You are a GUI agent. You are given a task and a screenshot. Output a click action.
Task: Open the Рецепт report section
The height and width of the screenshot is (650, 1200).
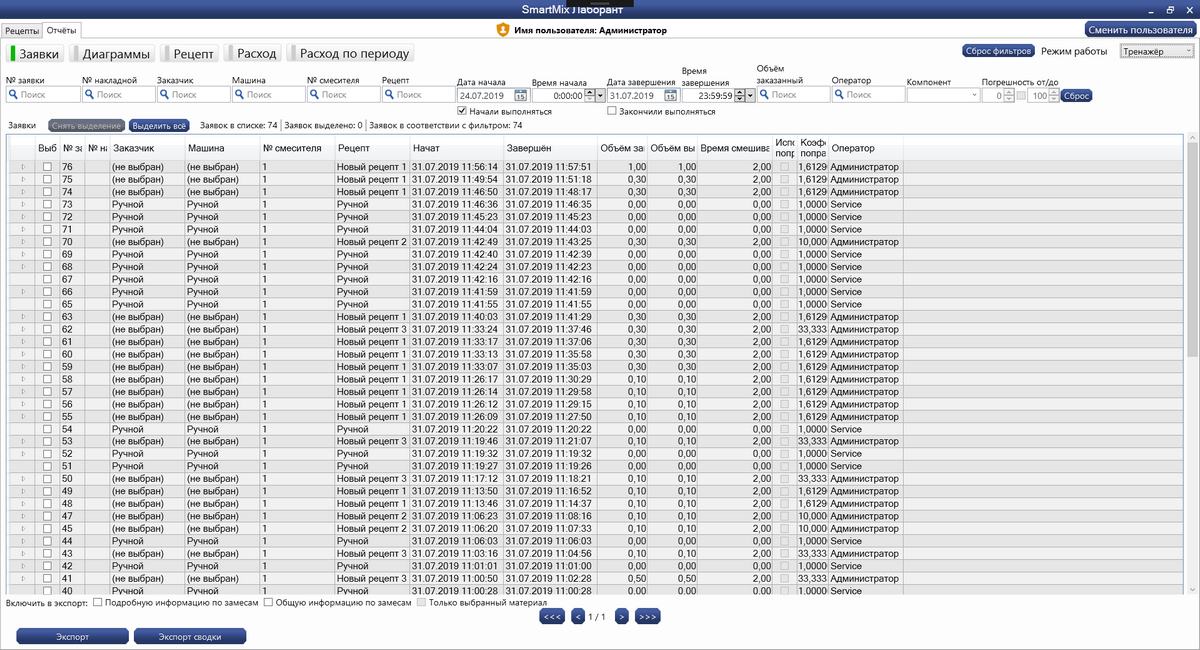pos(191,54)
